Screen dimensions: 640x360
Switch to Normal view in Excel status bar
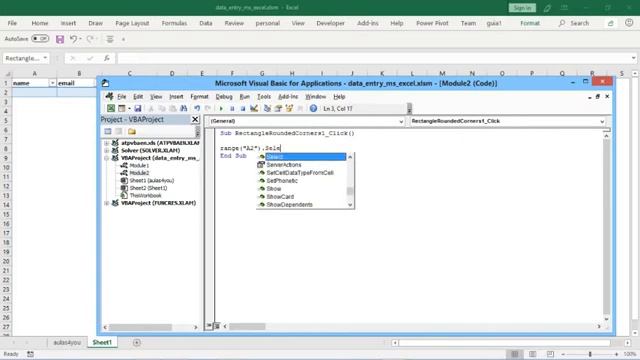pos(515,354)
